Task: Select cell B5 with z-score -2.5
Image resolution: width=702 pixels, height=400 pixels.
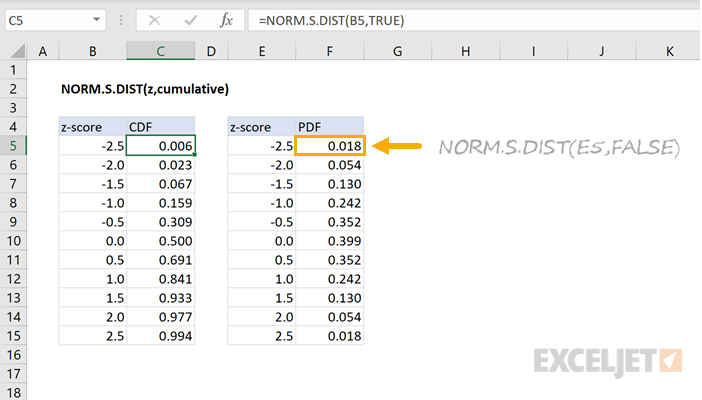Action: (x=93, y=146)
